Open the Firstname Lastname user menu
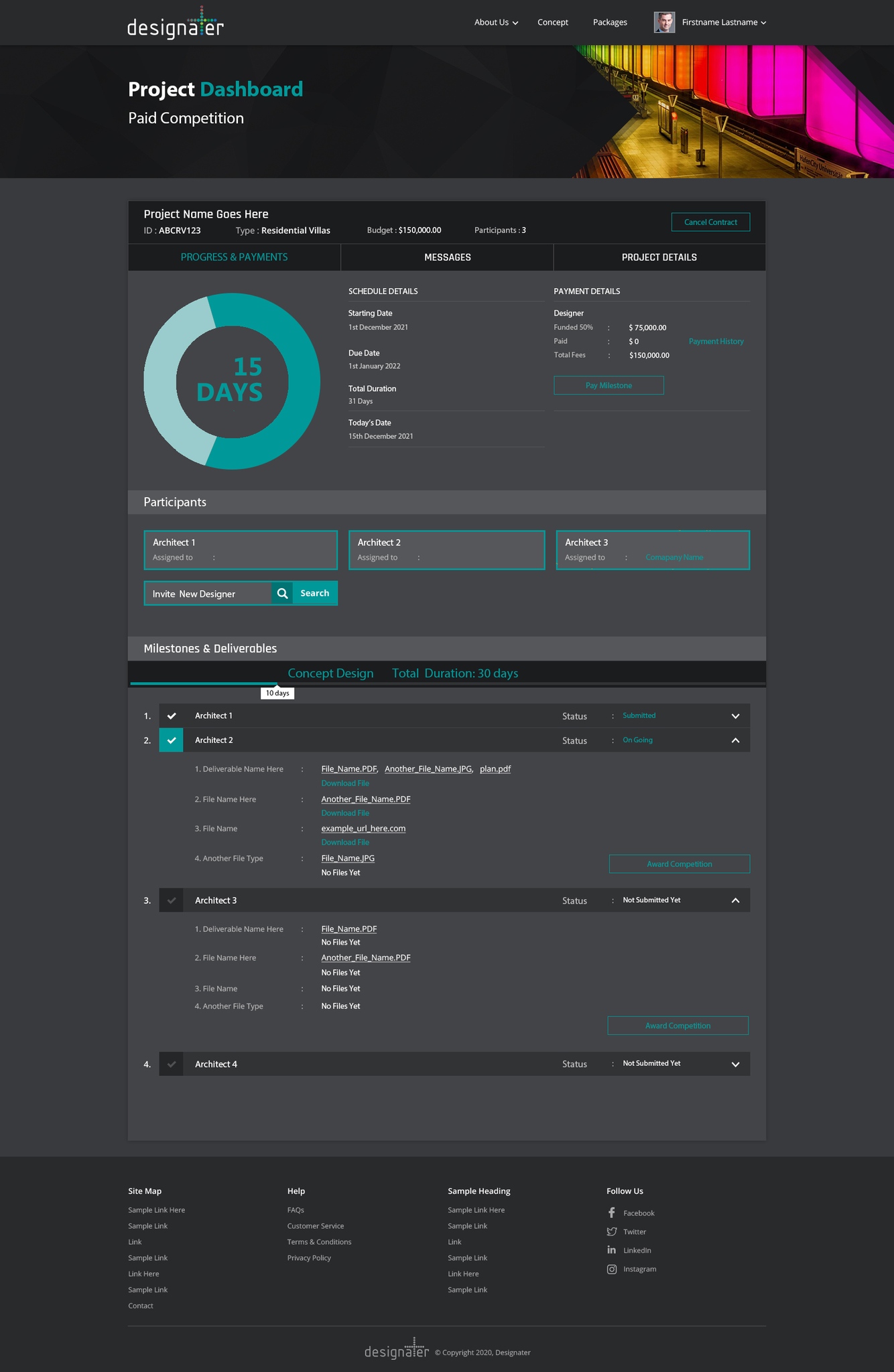The width and height of the screenshot is (894, 1372). coord(724,22)
